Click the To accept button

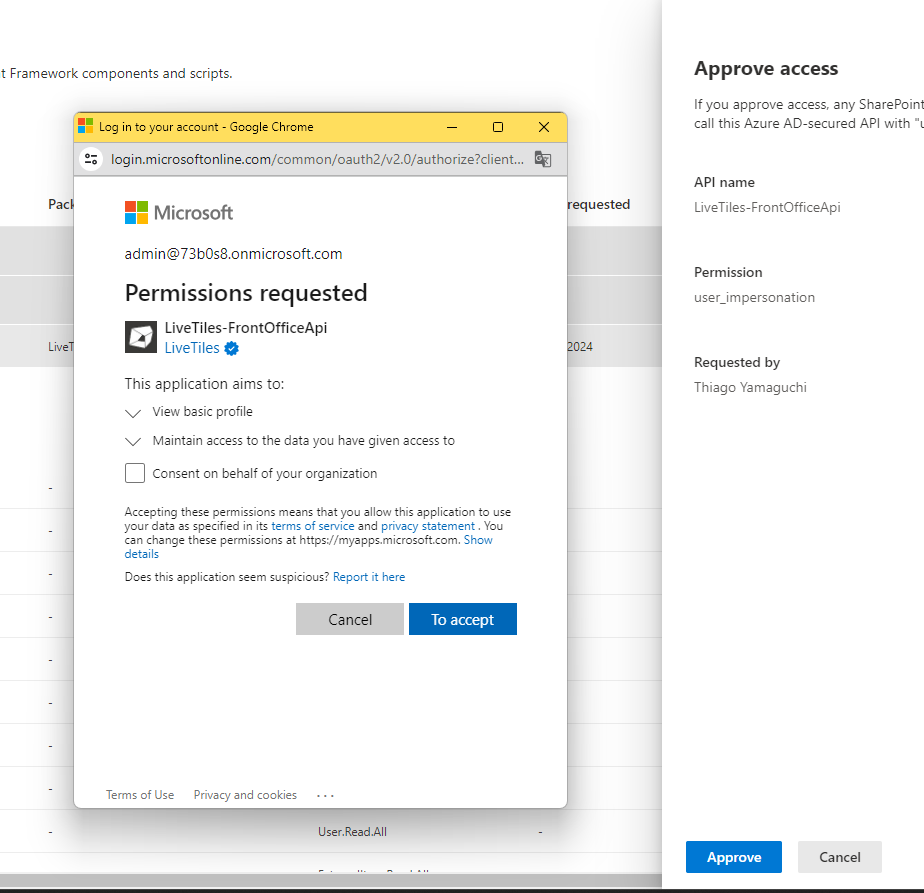click(463, 619)
